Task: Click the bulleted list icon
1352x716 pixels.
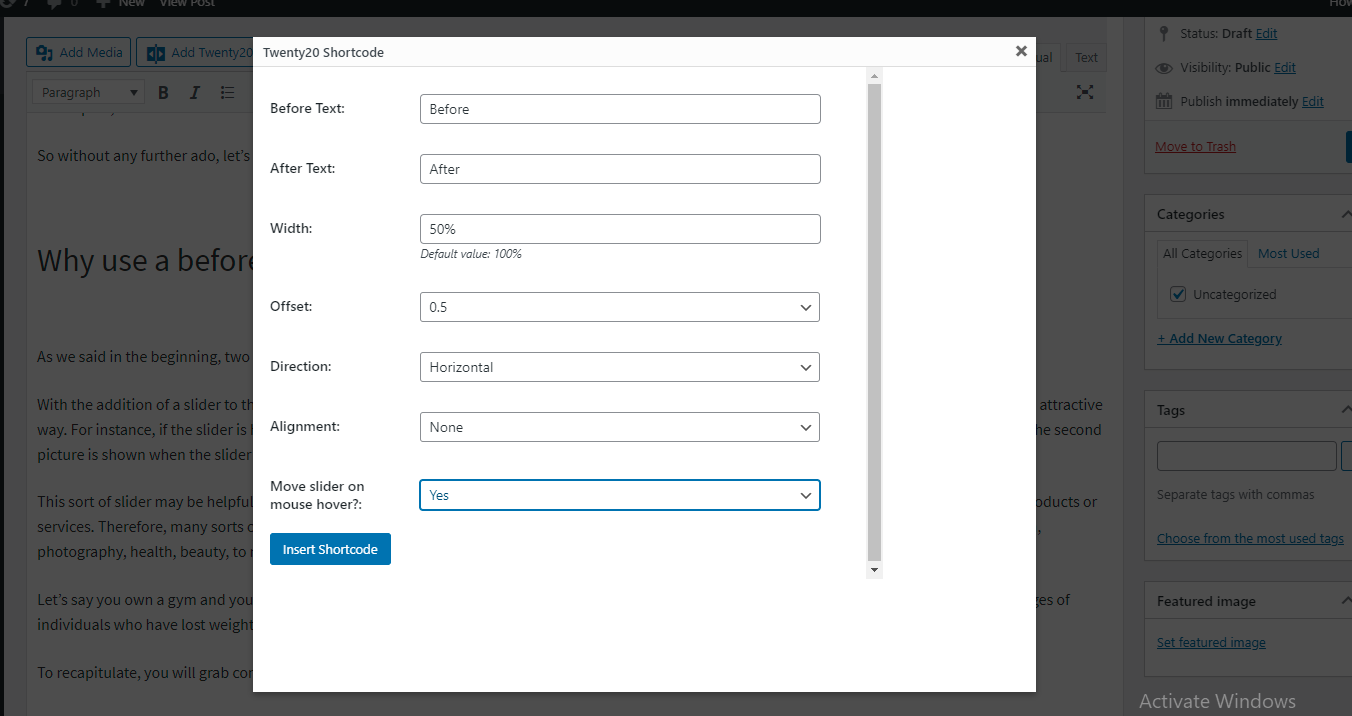Action: click(227, 92)
